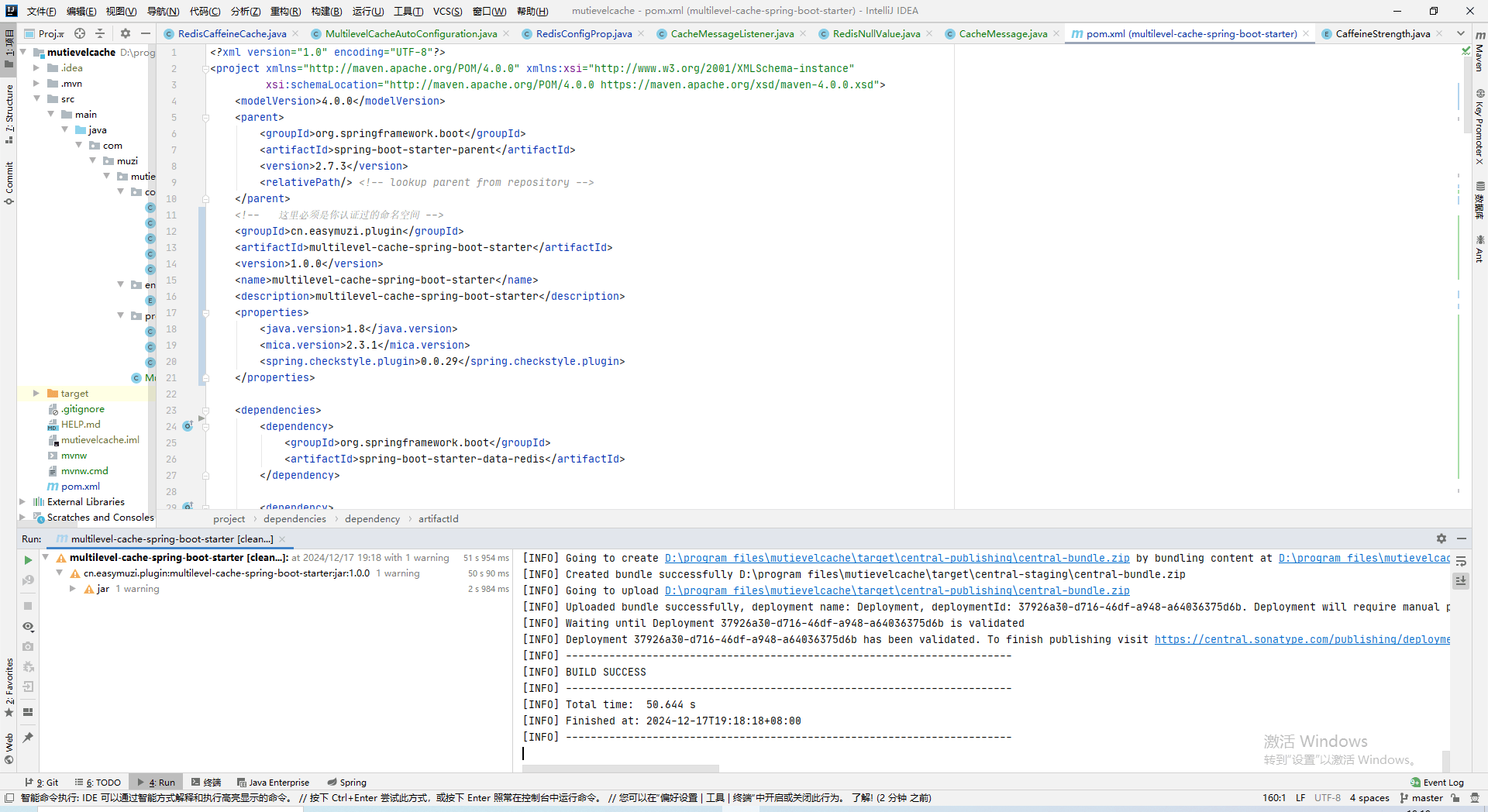This screenshot has height=812, width=1488.
Task: Toggle the Run tool window button
Action: click(156, 783)
